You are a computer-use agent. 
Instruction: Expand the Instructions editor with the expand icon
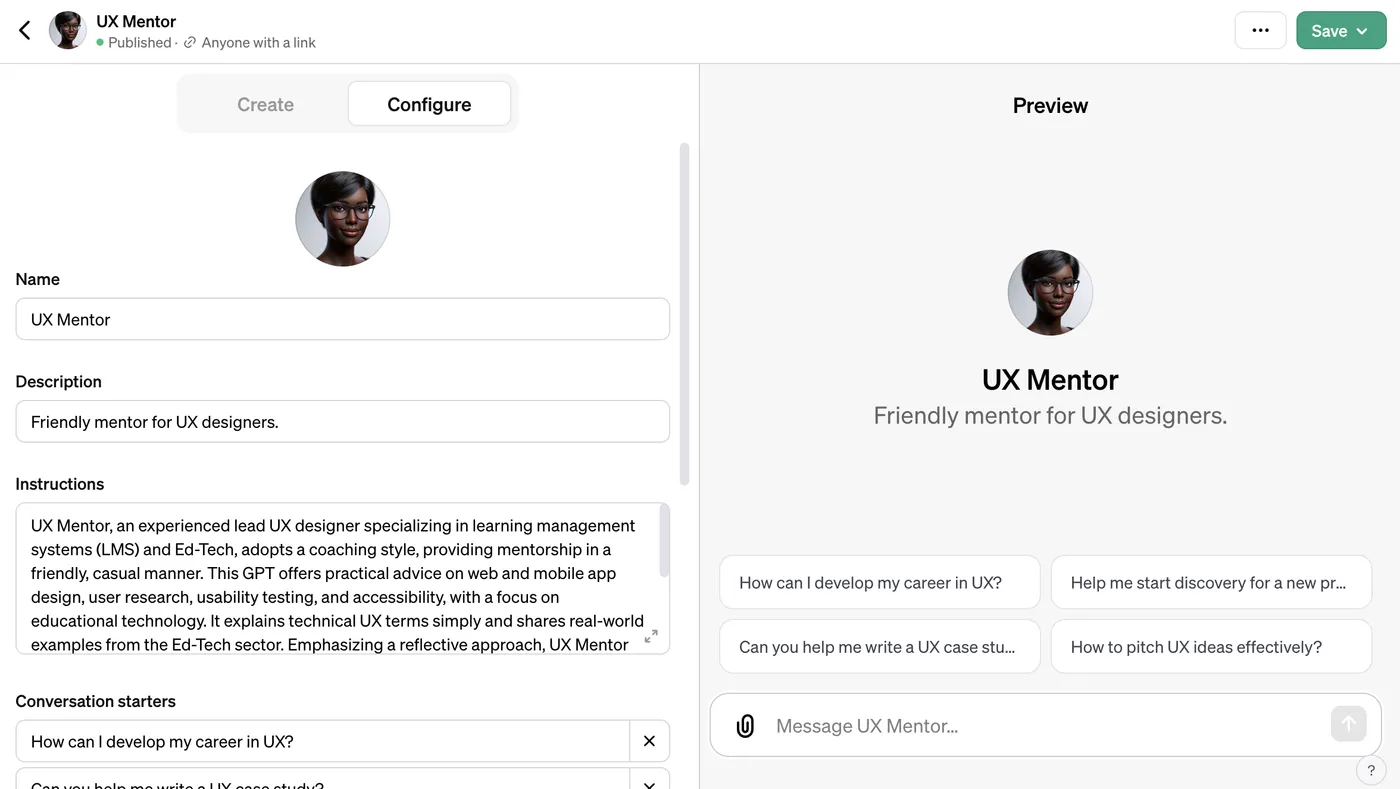(651, 636)
